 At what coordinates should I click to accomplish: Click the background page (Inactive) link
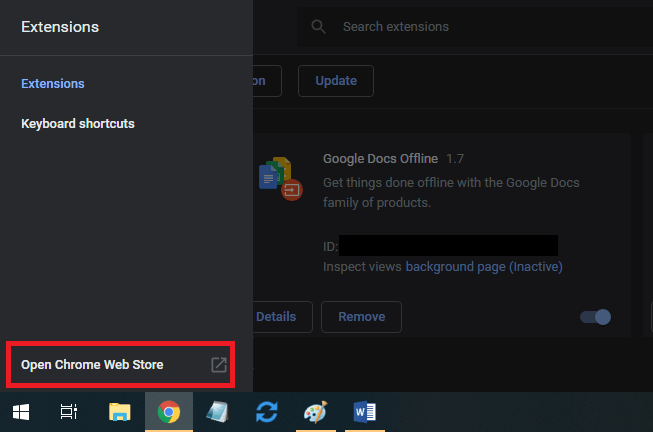pyautogui.click(x=484, y=267)
